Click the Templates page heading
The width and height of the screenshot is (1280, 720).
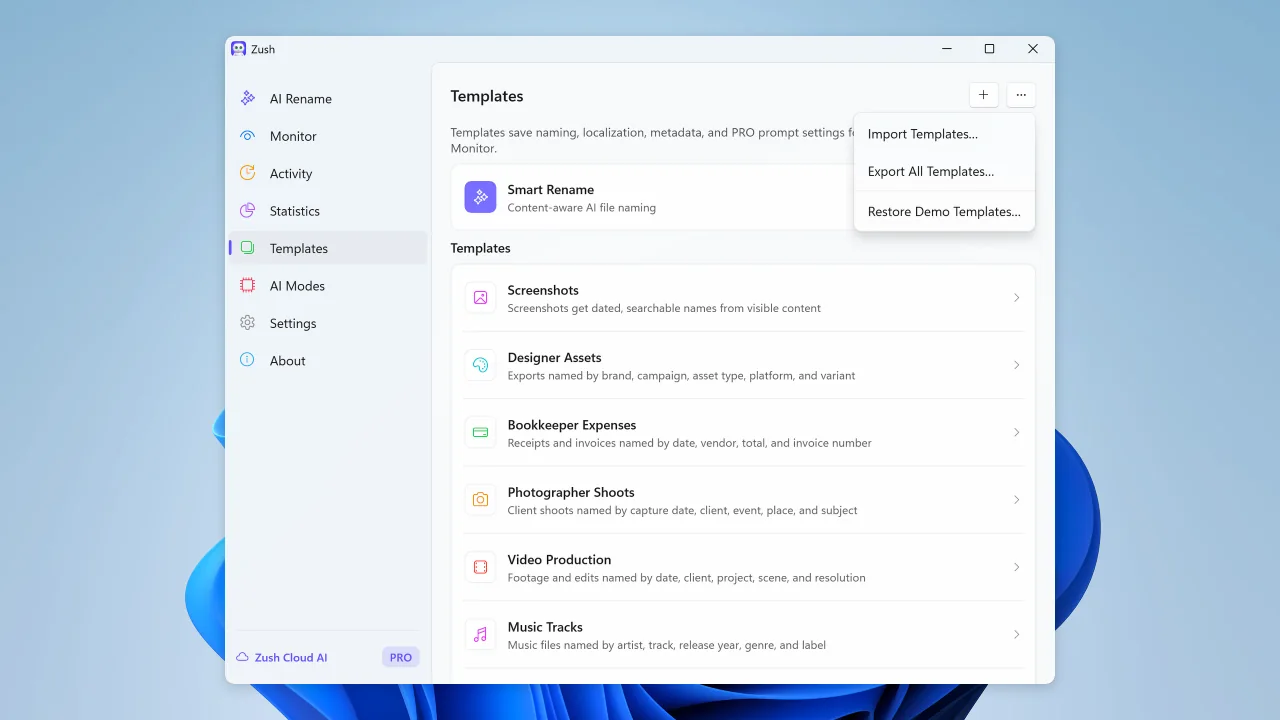click(487, 96)
